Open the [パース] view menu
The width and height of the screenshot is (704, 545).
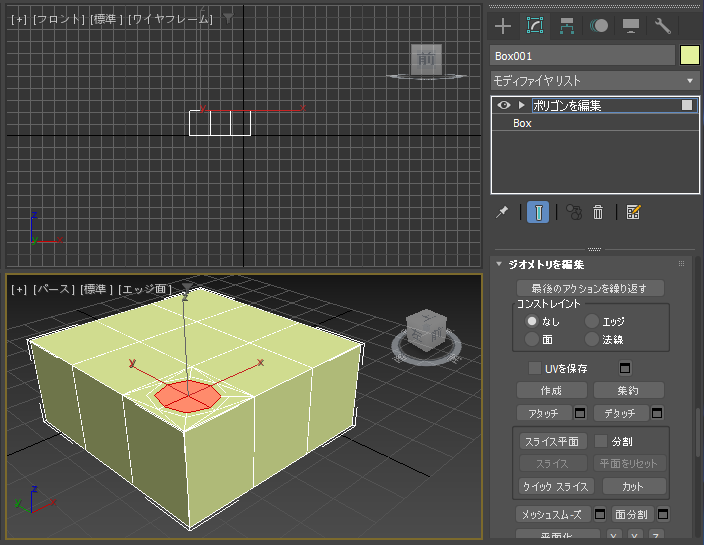click(x=53, y=289)
